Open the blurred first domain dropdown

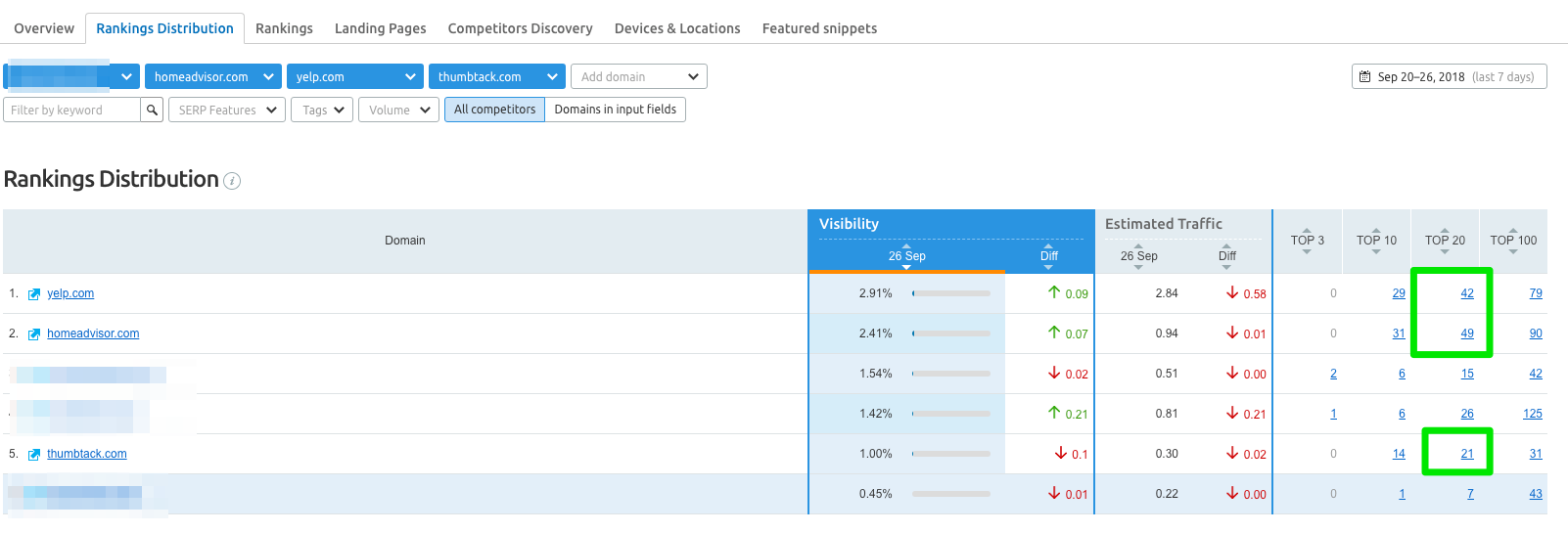[71, 76]
